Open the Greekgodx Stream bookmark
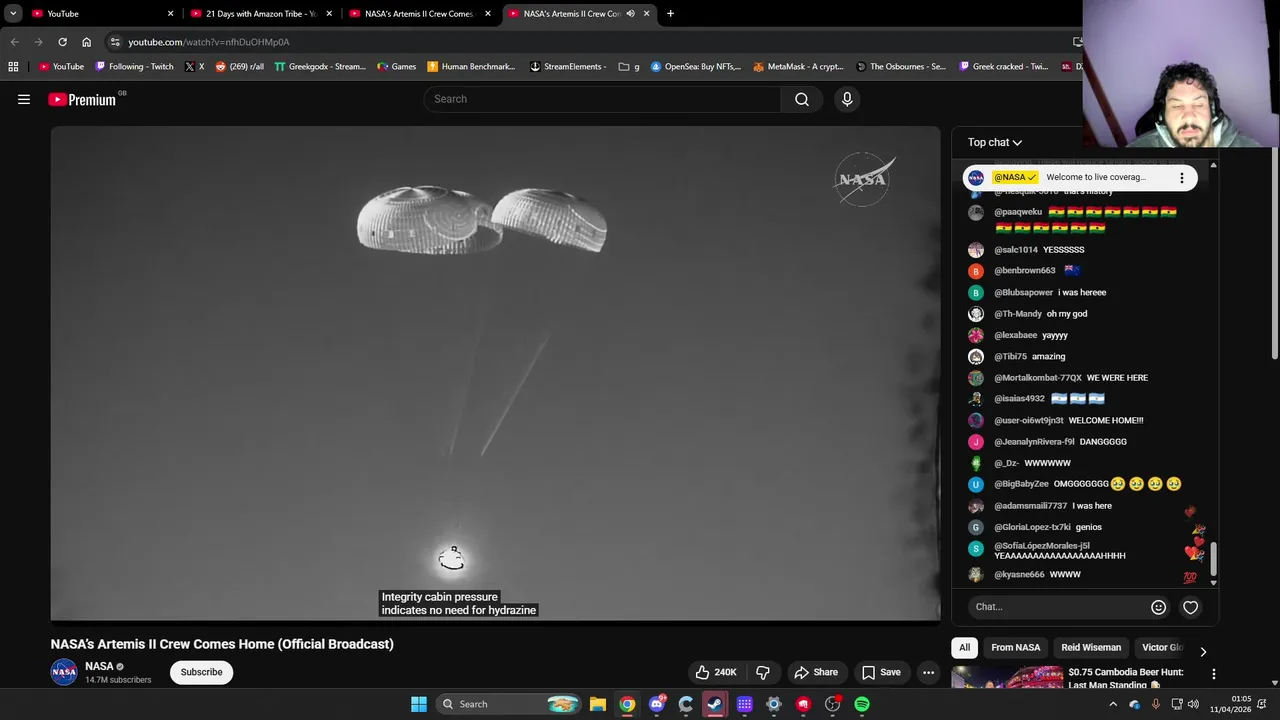The width and height of the screenshot is (1280, 720). 320,66
